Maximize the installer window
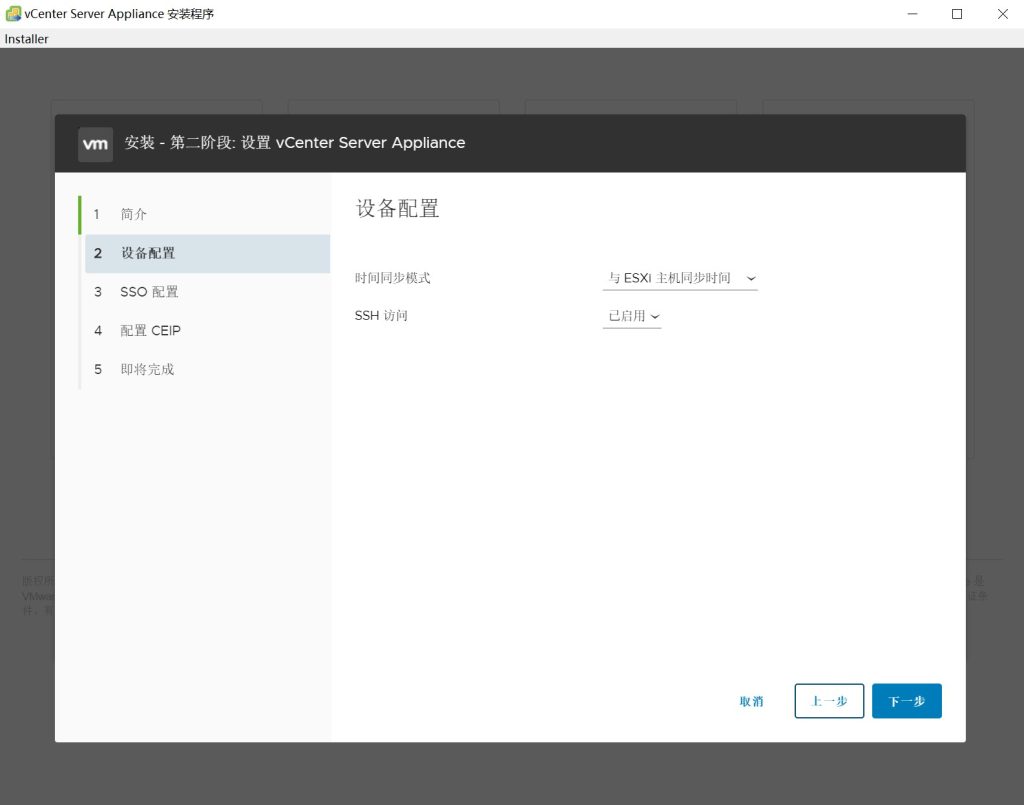The width and height of the screenshot is (1024, 805). pyautogui.click(x=957, y=14)
